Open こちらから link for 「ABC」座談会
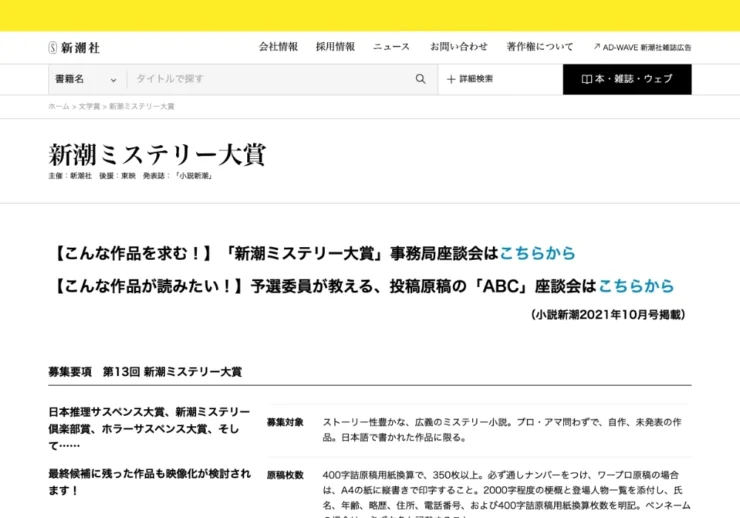The image size is (740, 518). coord(636,286)
